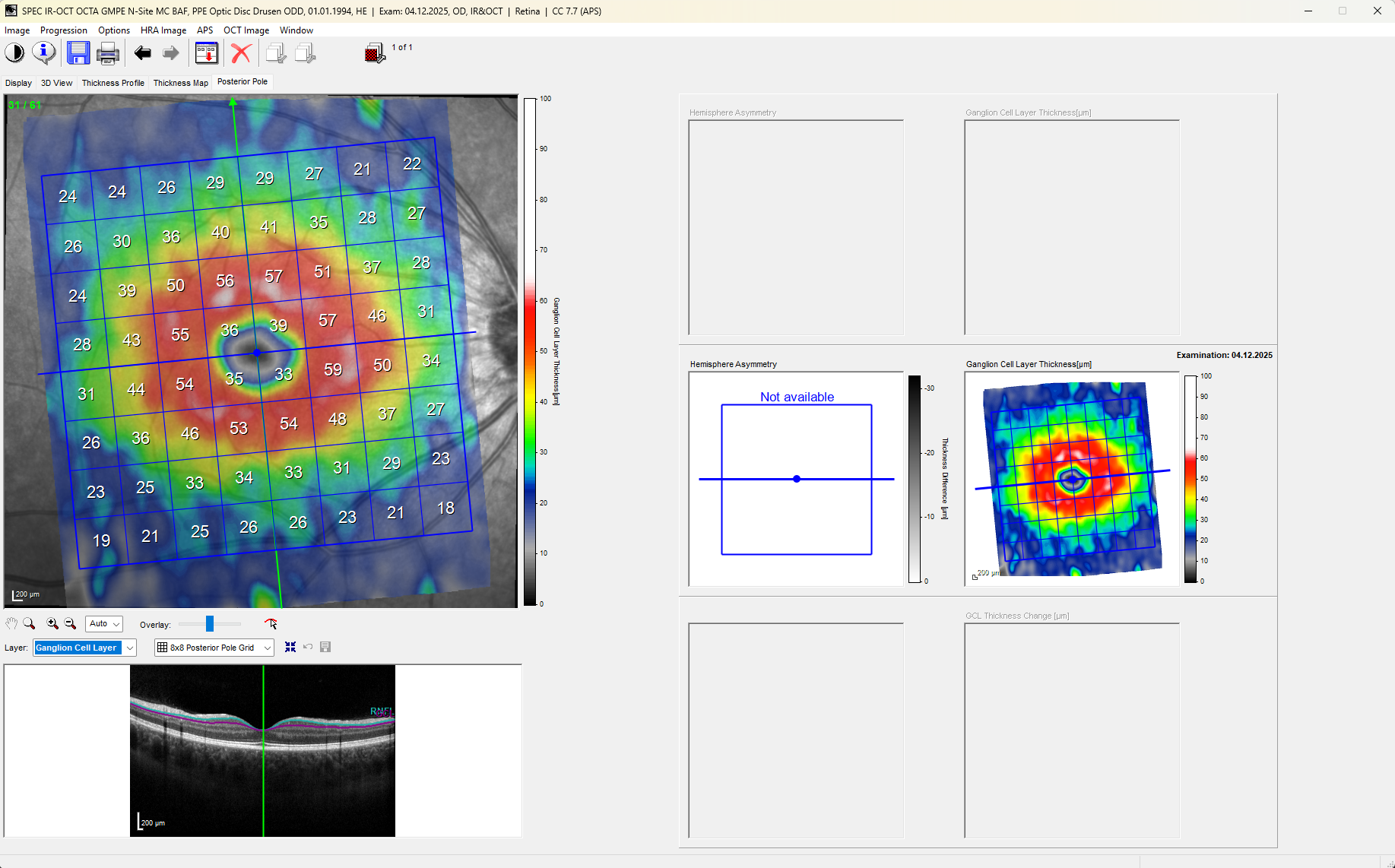Click the blue center-grid arrows icon
This screenshot has height=868, width=1395.
point(290,647)
